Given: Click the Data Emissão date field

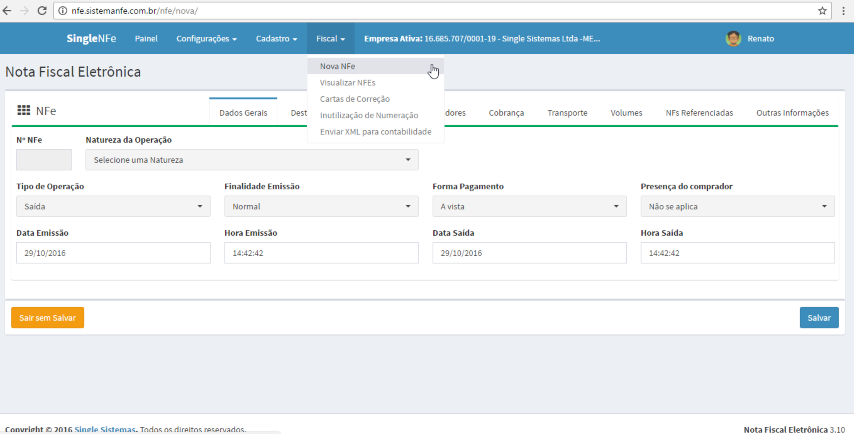Looking at the screenshot, I should point(113,253).
